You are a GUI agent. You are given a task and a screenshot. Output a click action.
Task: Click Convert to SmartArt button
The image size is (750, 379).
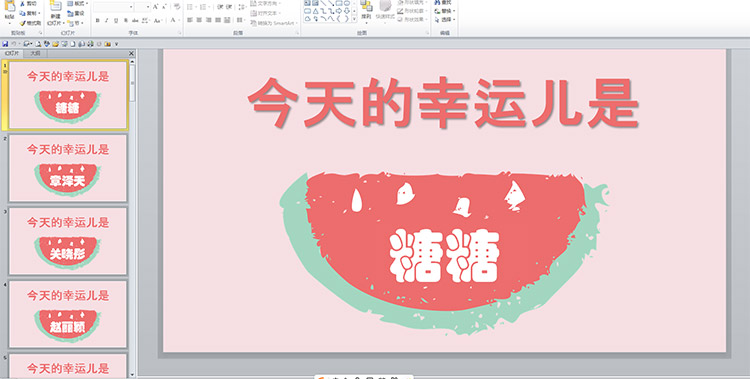274,23
